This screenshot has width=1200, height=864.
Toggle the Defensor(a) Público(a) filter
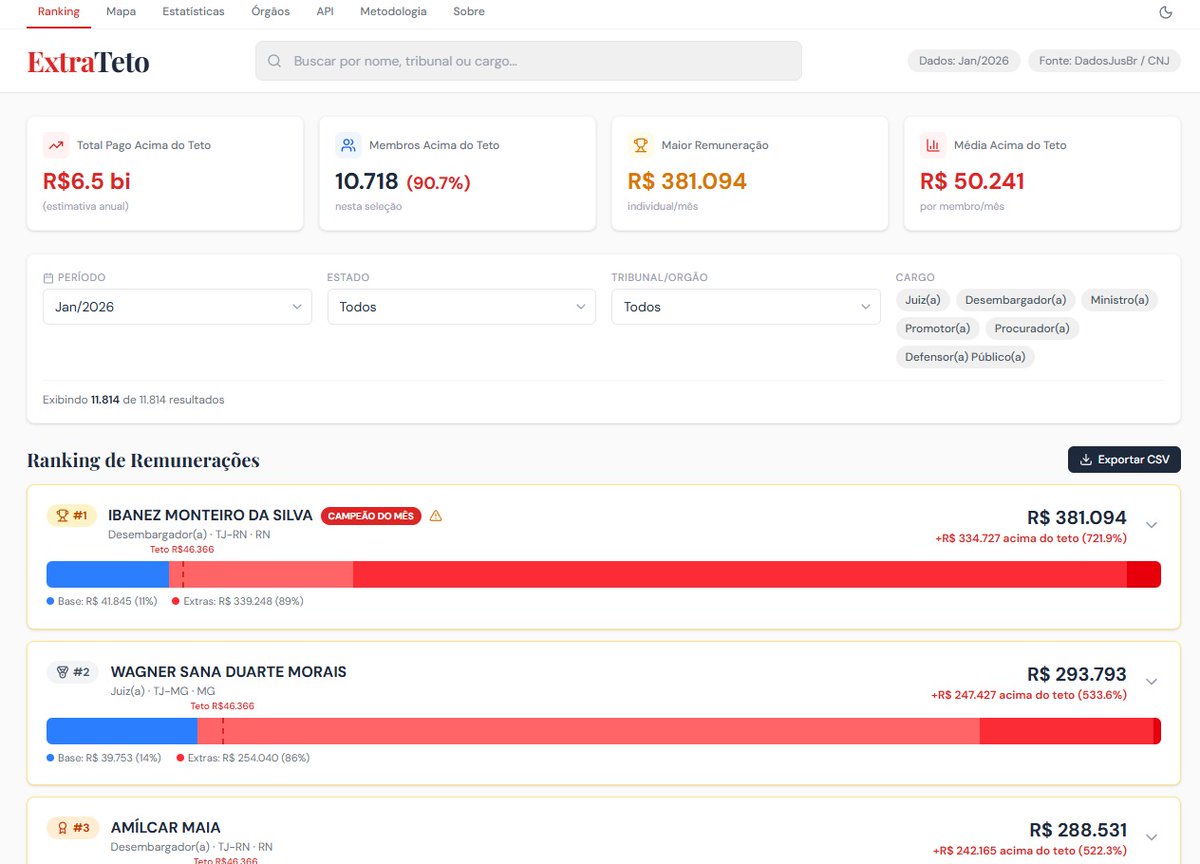[965, 357]
